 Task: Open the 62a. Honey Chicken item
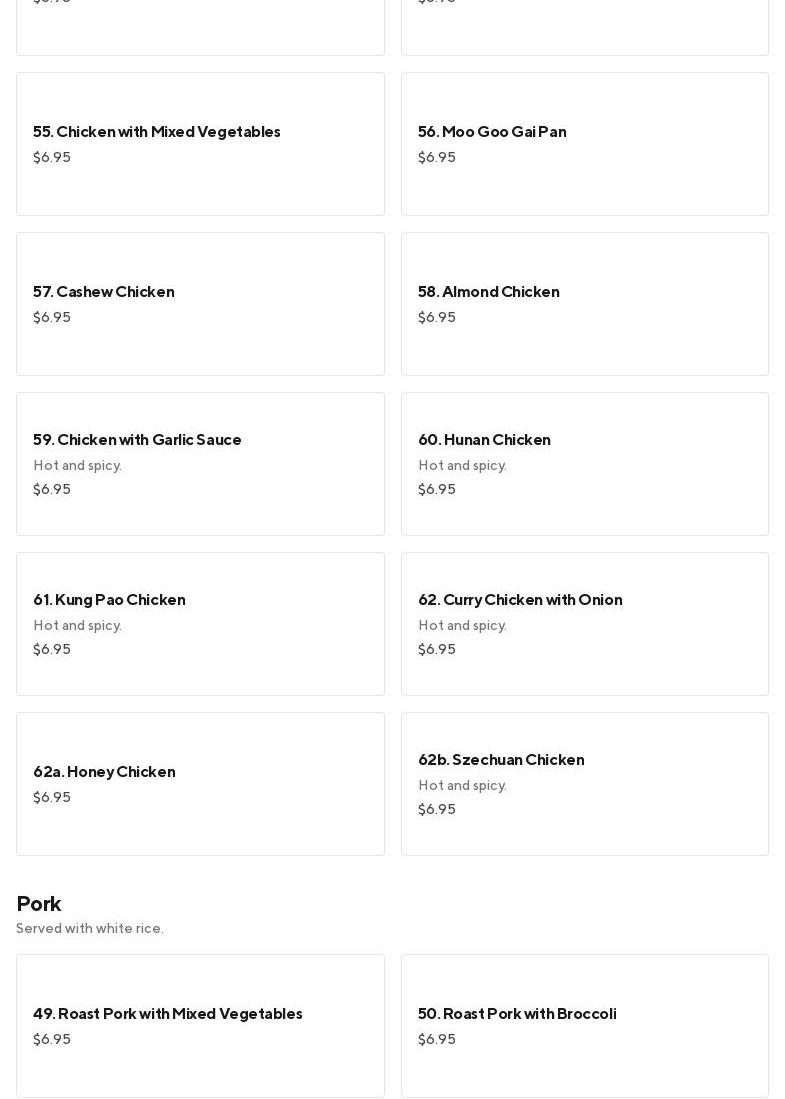[200, 784]
